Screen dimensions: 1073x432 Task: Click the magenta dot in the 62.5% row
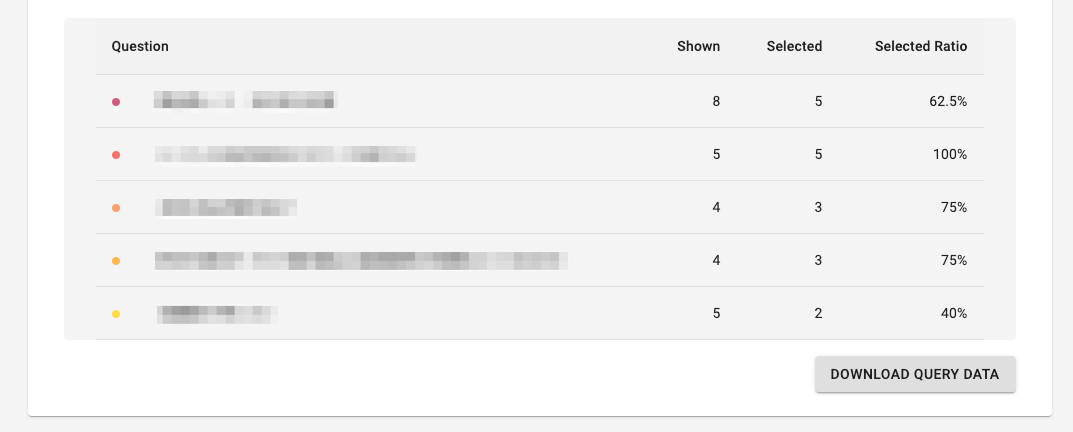pos(116,102)
